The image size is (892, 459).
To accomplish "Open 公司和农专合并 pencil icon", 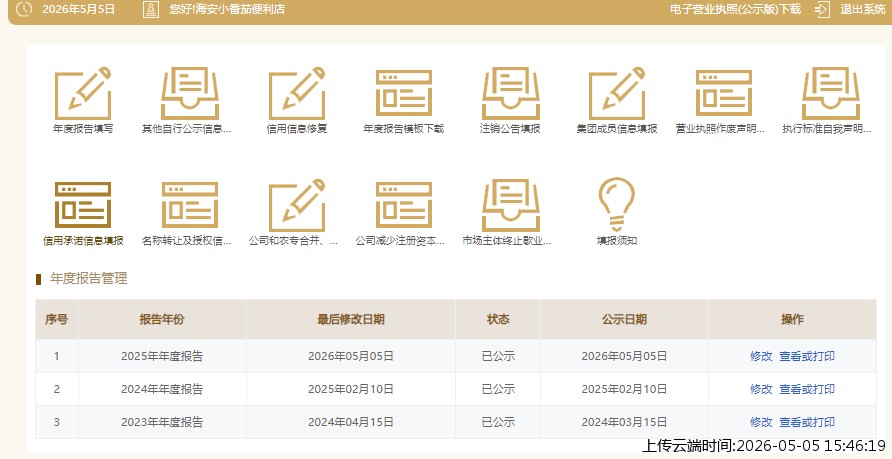I will coord(297,205).
